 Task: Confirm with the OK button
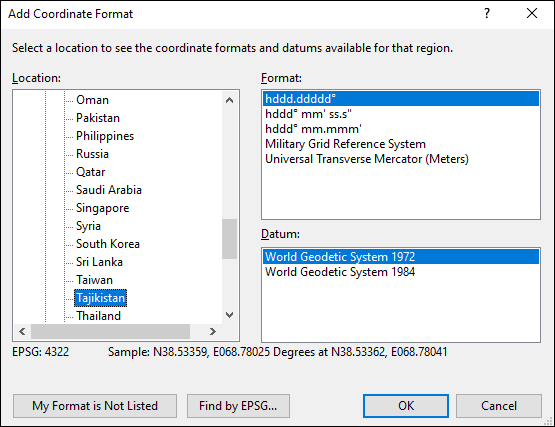(406, 406)
